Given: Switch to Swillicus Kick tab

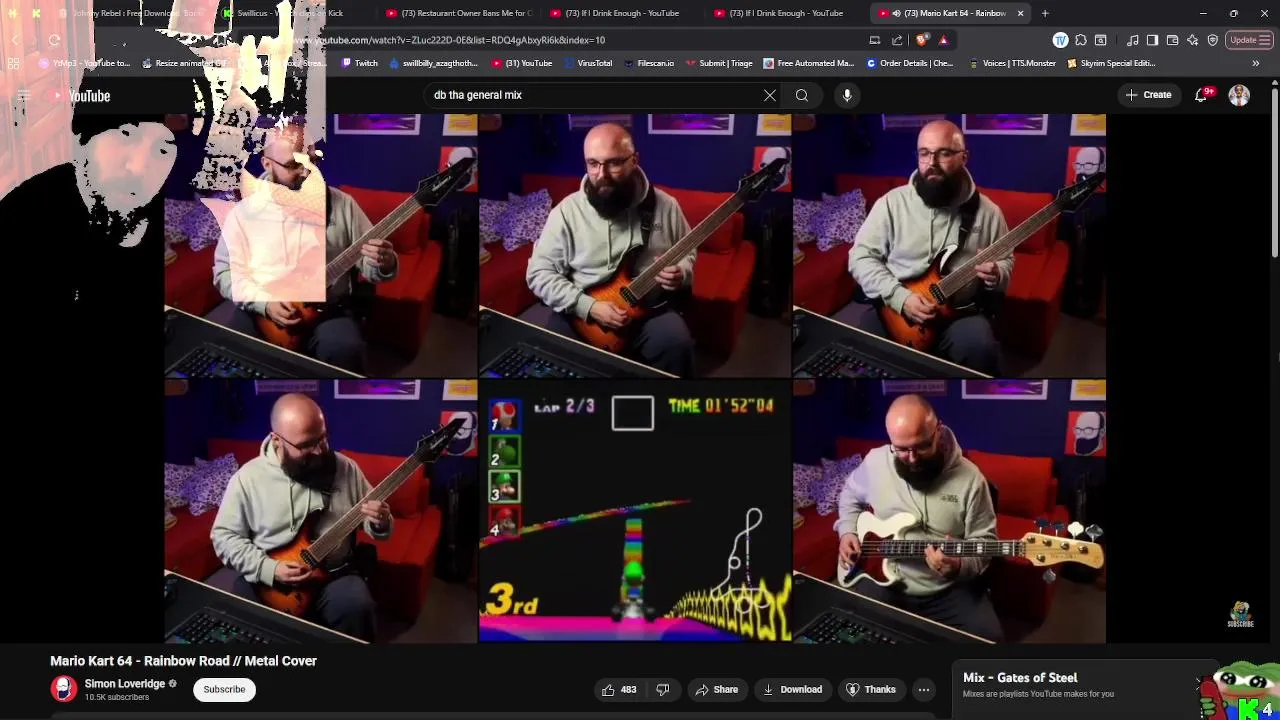Looking at the screenshot, I should [290, 13].
